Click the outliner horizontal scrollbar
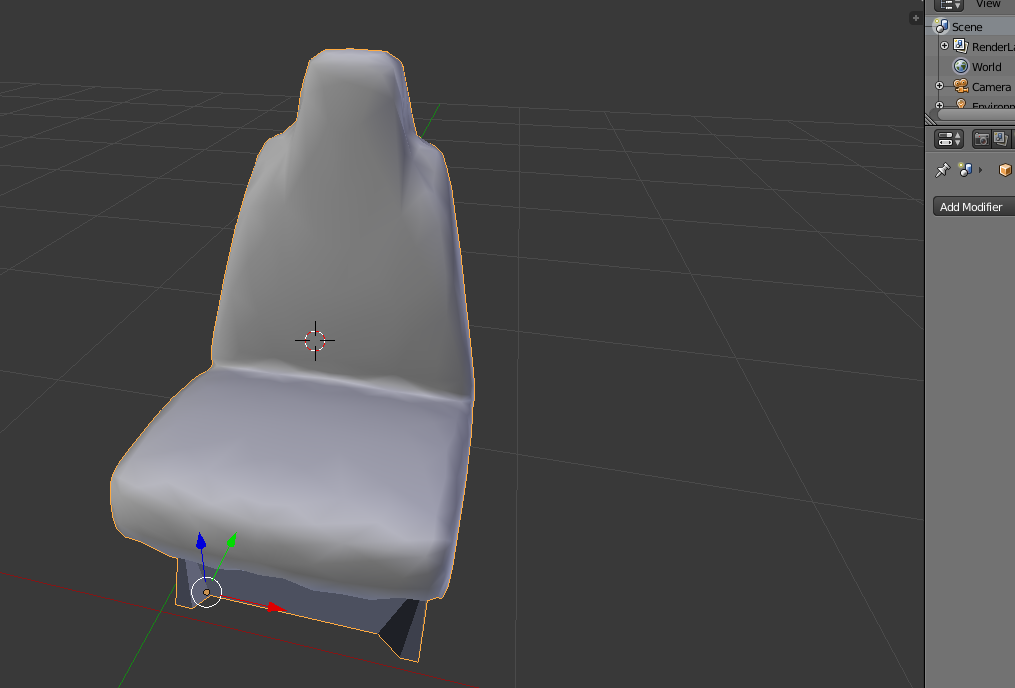The height and width of the screenshot is (688, 1015). click(976, 115)
